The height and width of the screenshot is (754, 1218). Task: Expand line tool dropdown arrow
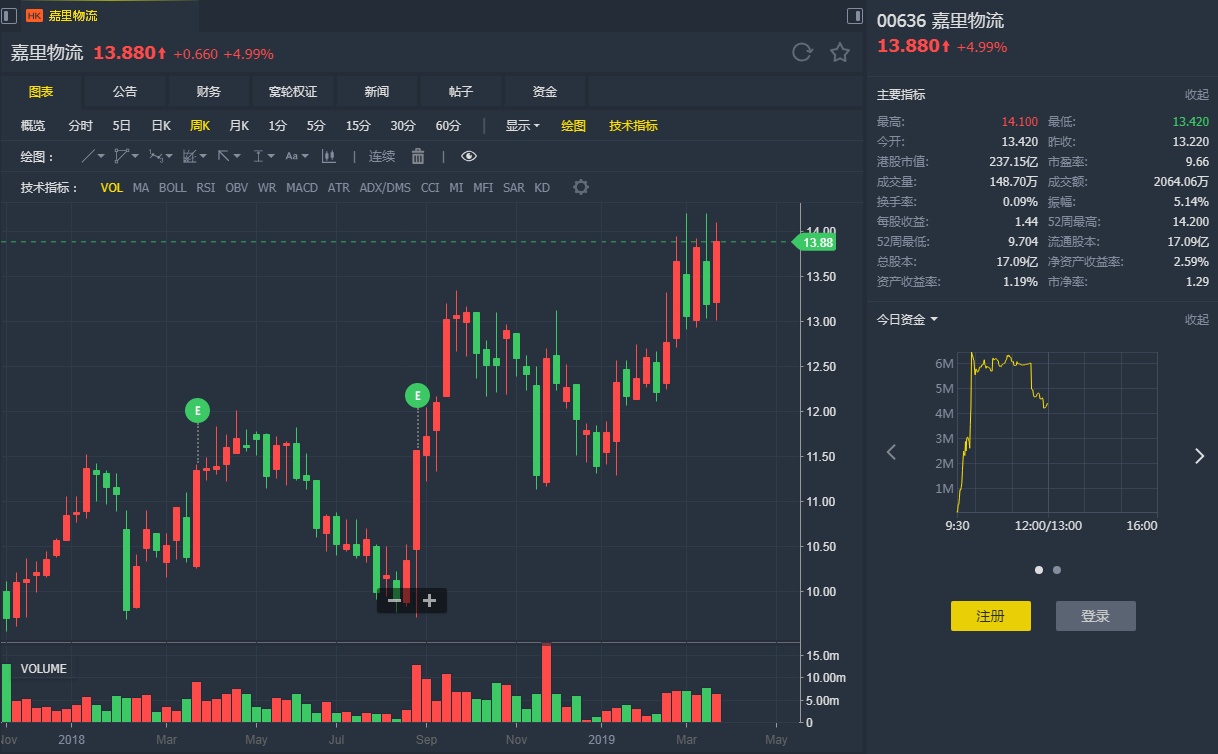pyautogui.click(x=101, y=156)
